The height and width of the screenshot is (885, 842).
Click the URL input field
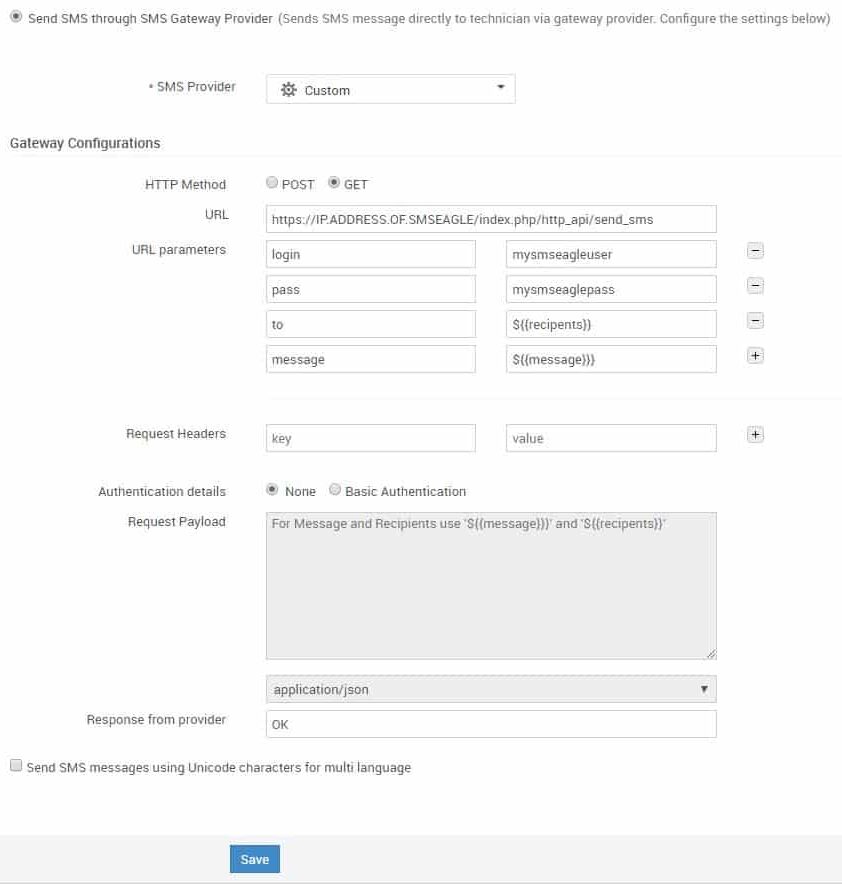[491, 219]
